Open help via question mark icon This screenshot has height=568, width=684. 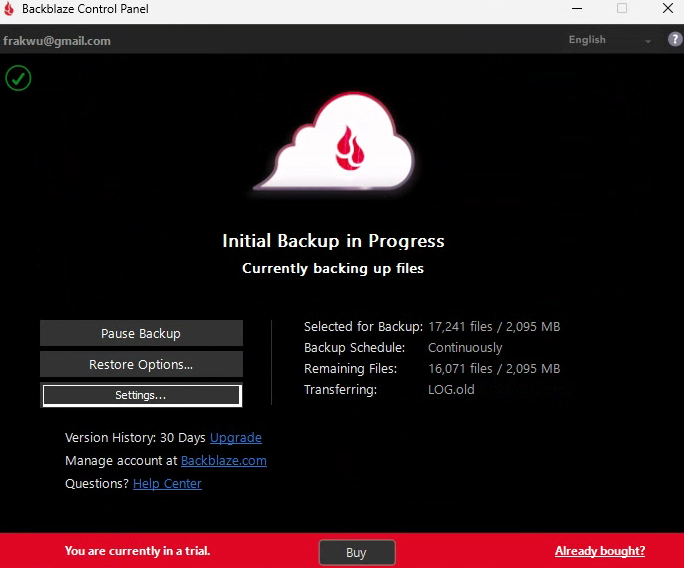click(675, 40)
